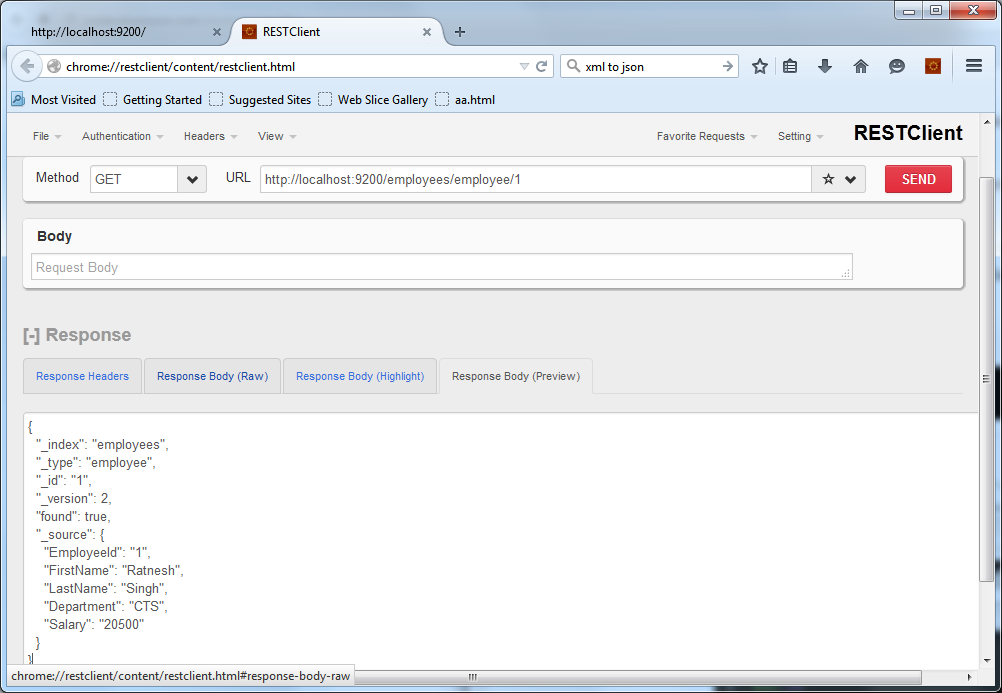Click the horizontal scrollbar thumb
The height and width of the screenshot is (693, 1002).
(473, 677)
